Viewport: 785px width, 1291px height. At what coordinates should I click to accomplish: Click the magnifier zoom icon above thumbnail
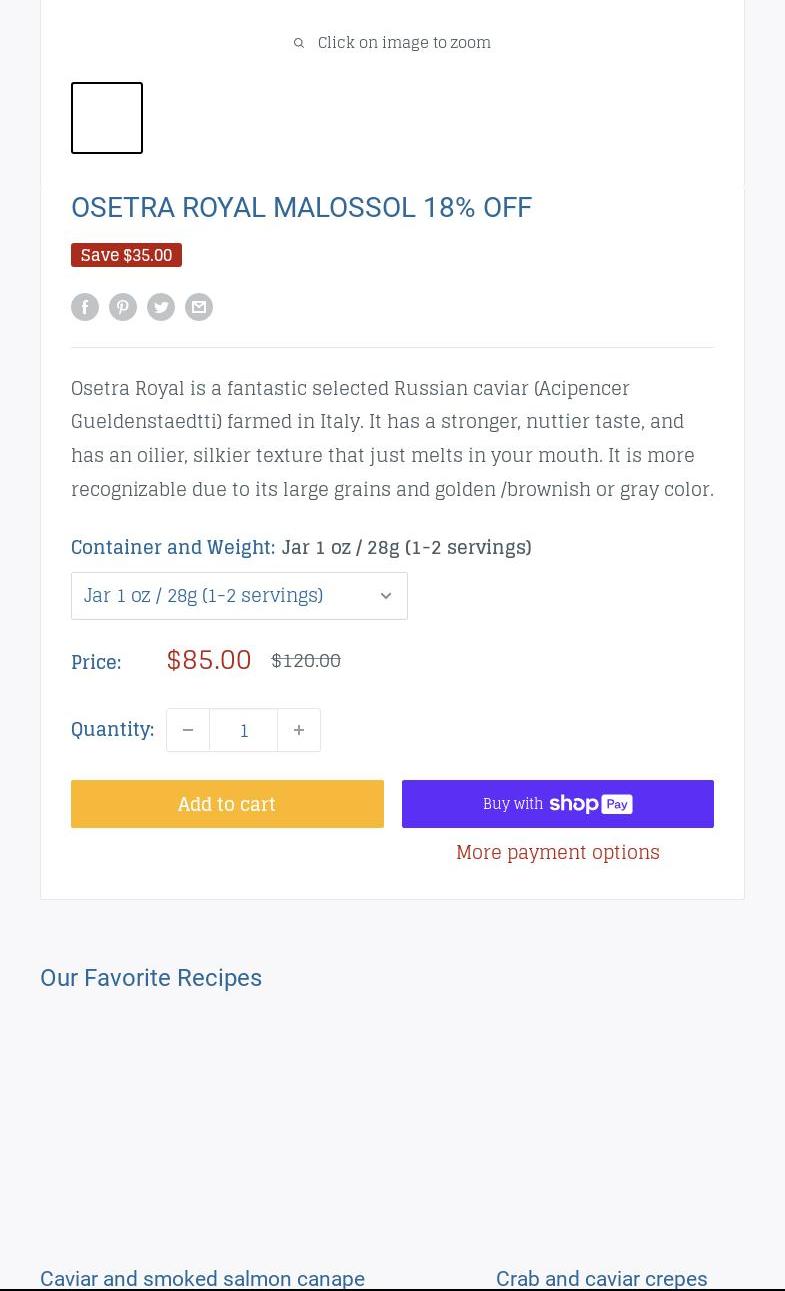pyautogui.click(x=298, y=43)
